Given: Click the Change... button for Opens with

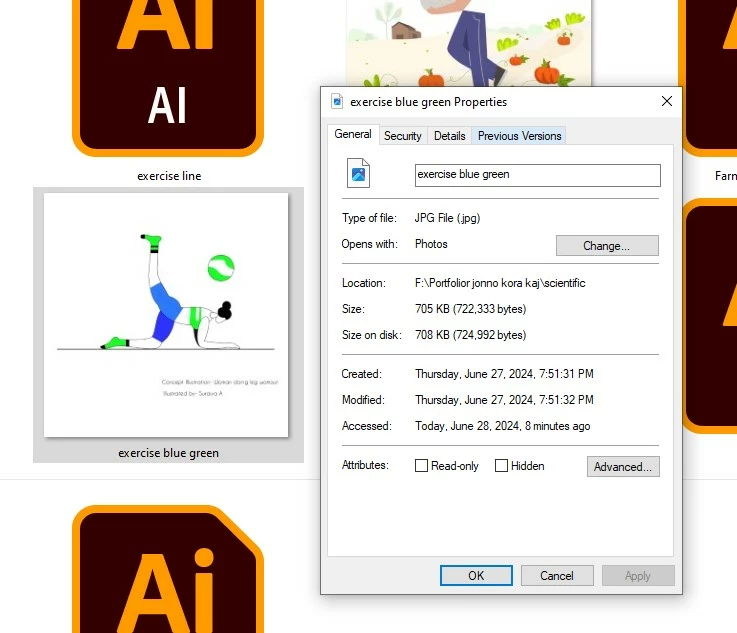Looking at the screenshot, I should 607,246.
